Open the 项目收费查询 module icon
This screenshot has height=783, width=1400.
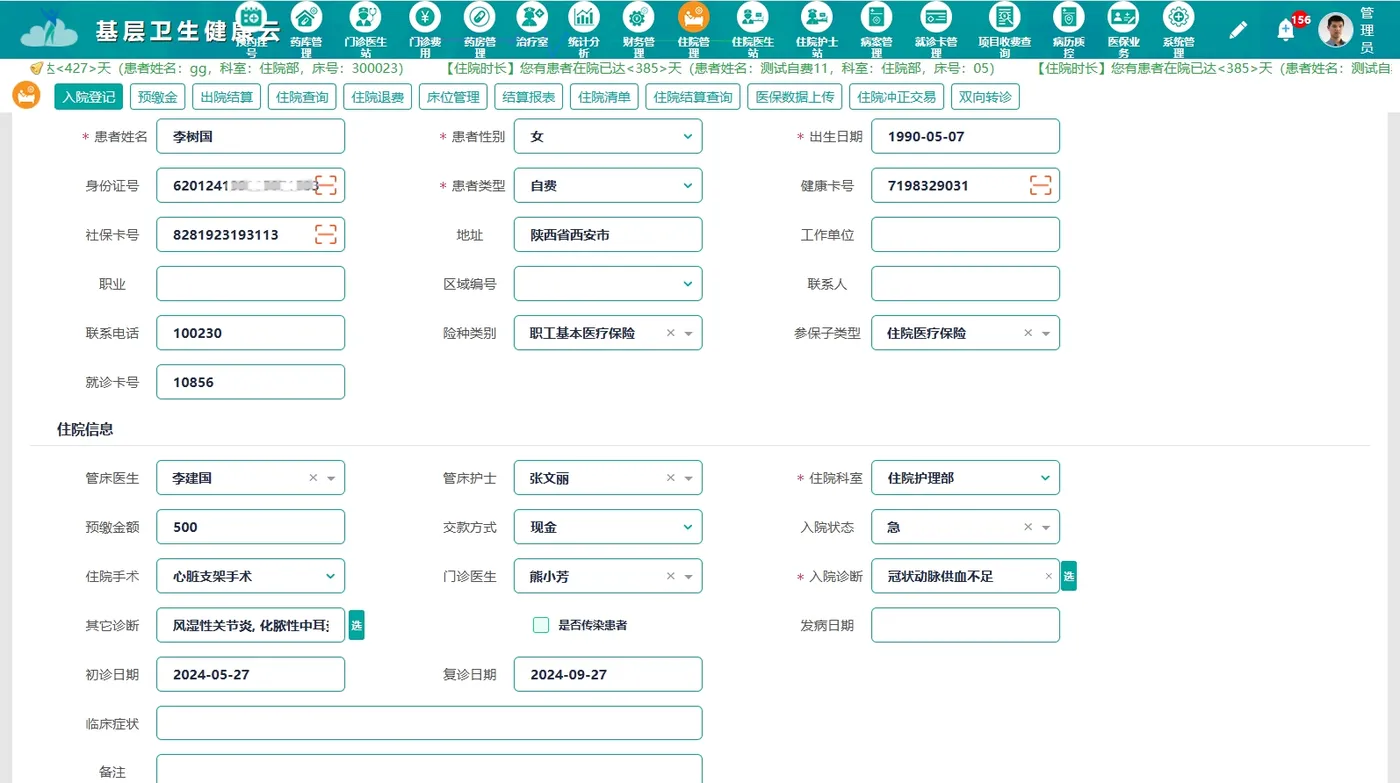pos(1005,17)
